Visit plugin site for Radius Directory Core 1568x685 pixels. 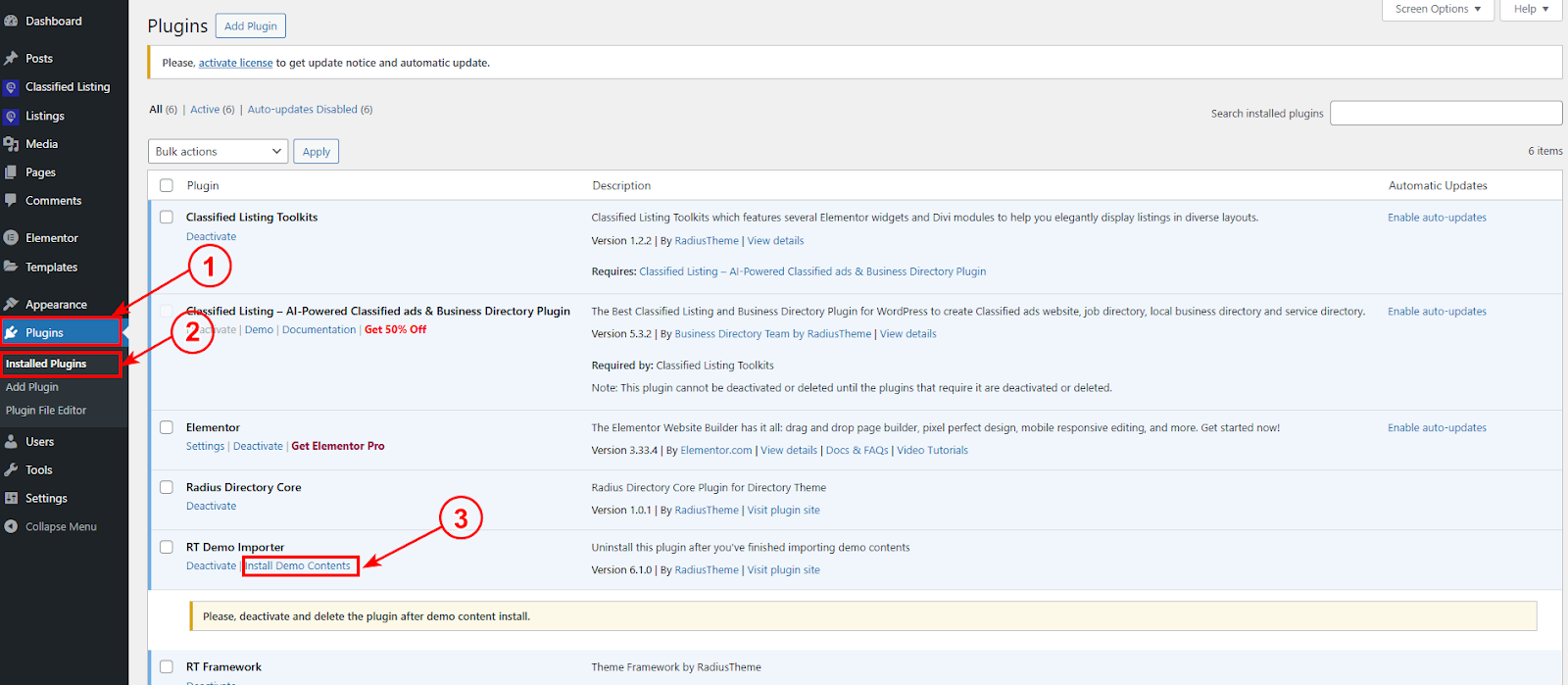(783, 510)
